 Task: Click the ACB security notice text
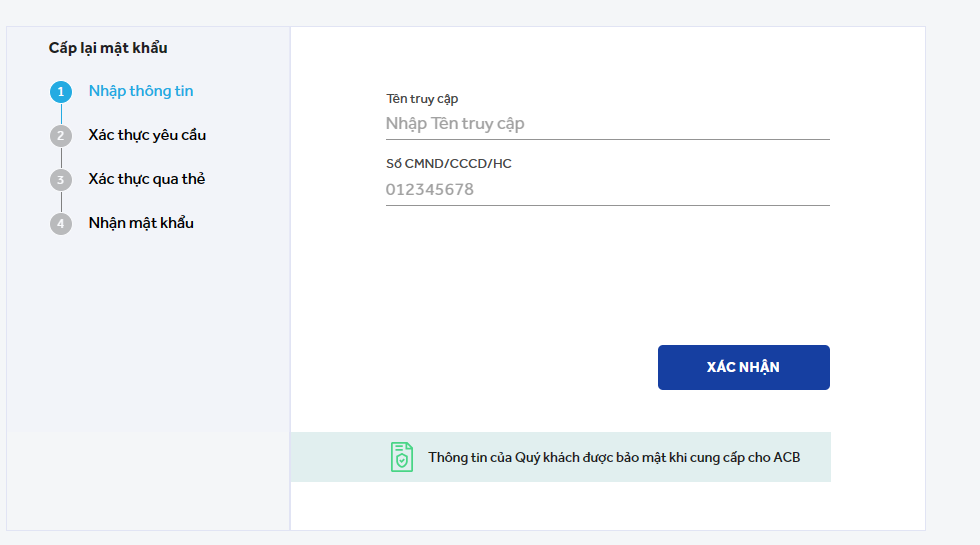(614, 458)
